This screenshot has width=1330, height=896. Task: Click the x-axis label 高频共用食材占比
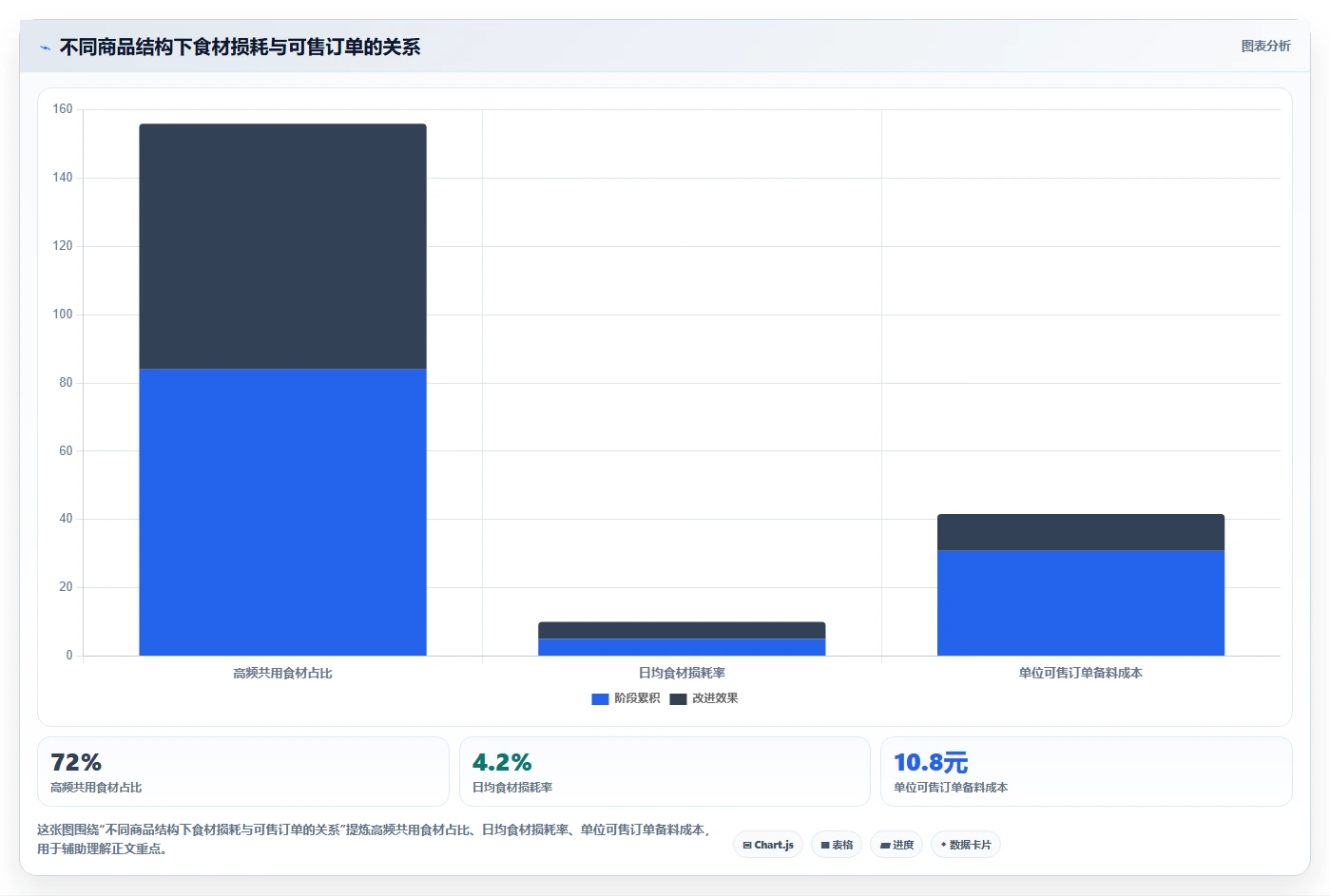(x=282, y=673)
